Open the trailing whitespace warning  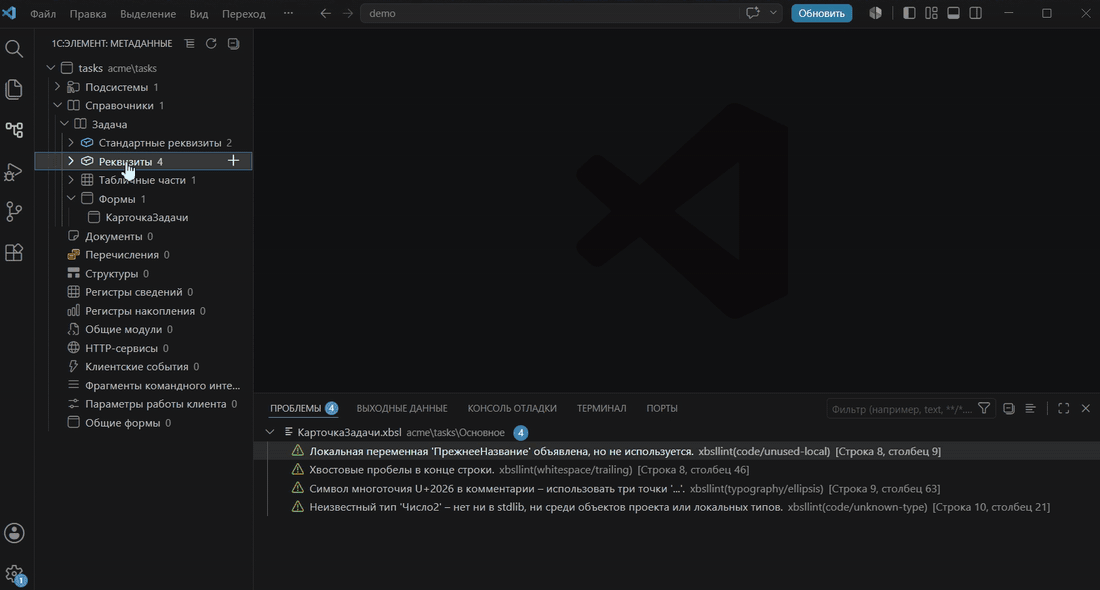pos(676,469)
